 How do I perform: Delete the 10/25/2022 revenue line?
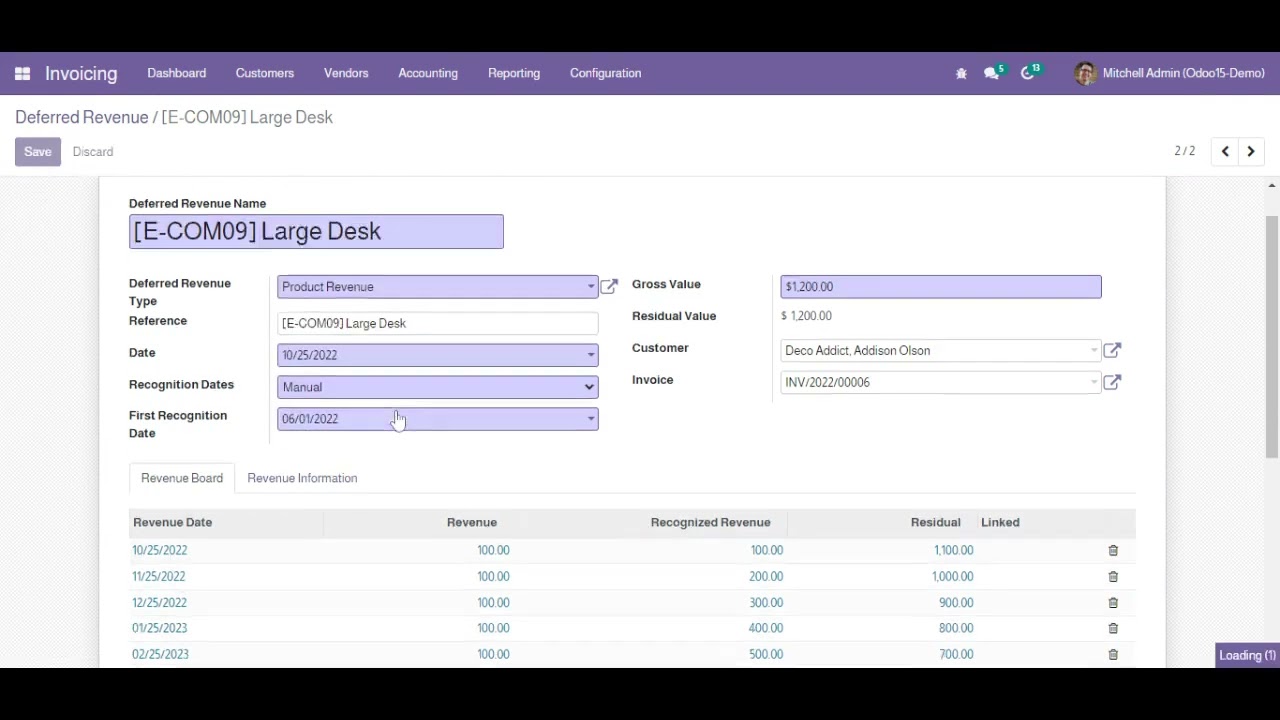[1113, 550]
